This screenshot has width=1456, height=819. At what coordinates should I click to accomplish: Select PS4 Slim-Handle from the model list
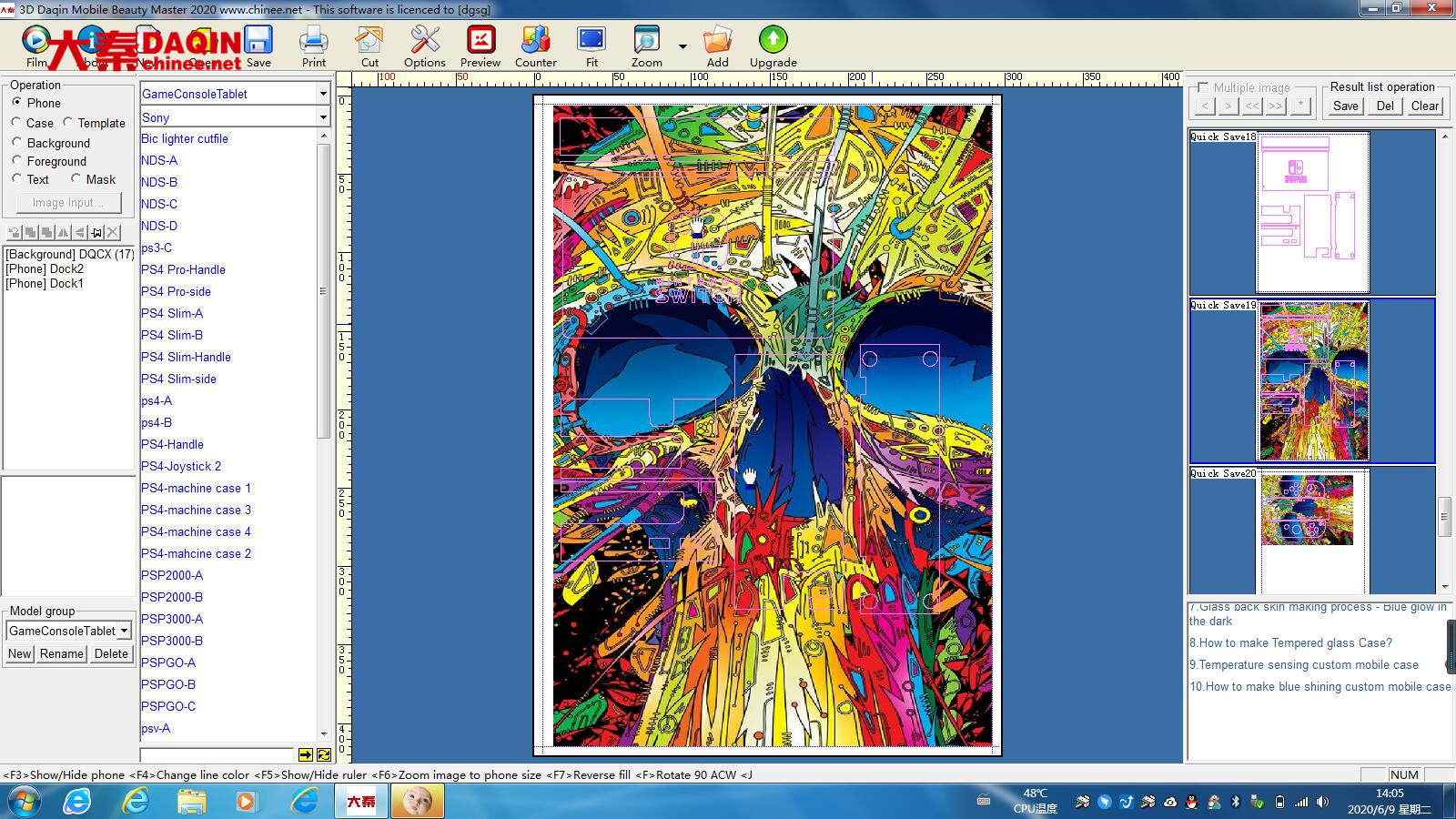186,357
